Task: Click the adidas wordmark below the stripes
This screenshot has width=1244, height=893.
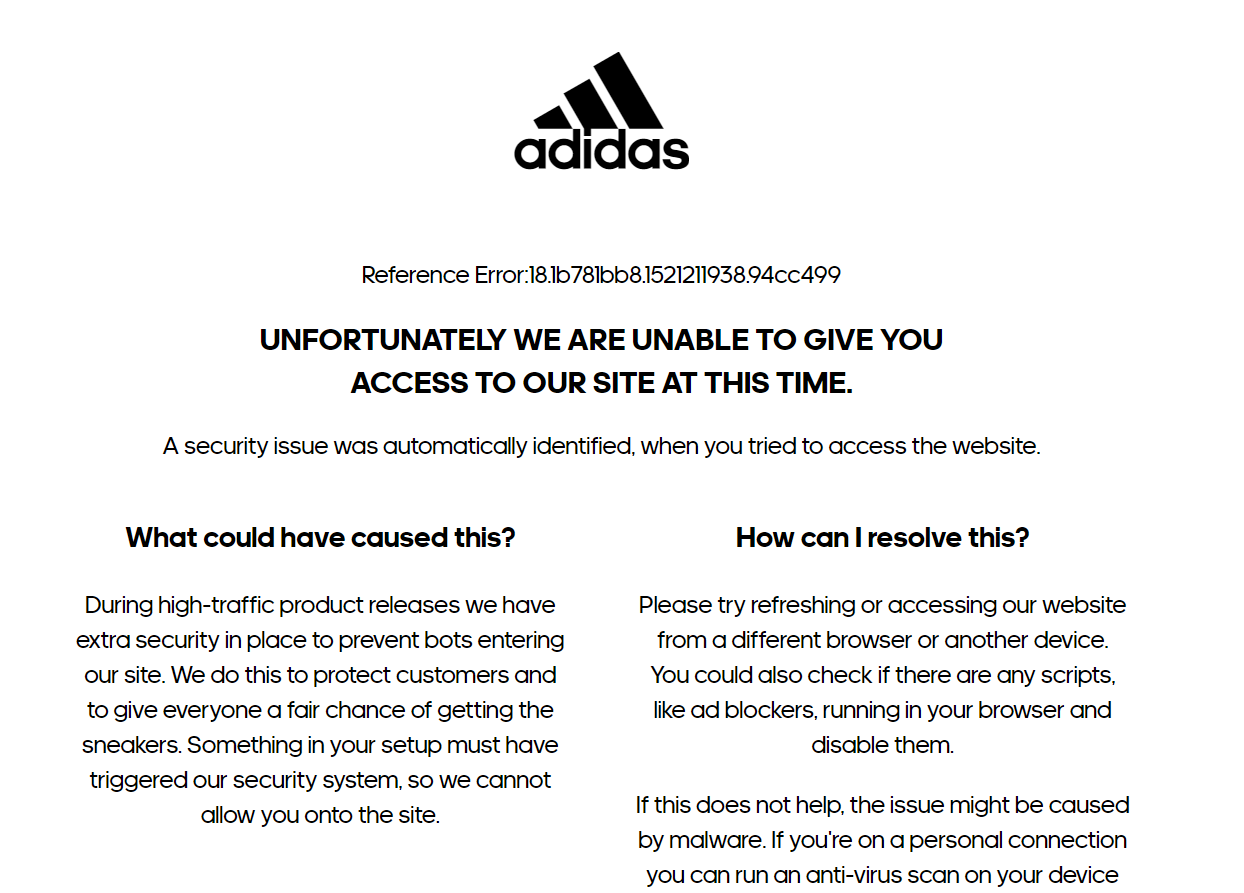Action: pos(601,151)
